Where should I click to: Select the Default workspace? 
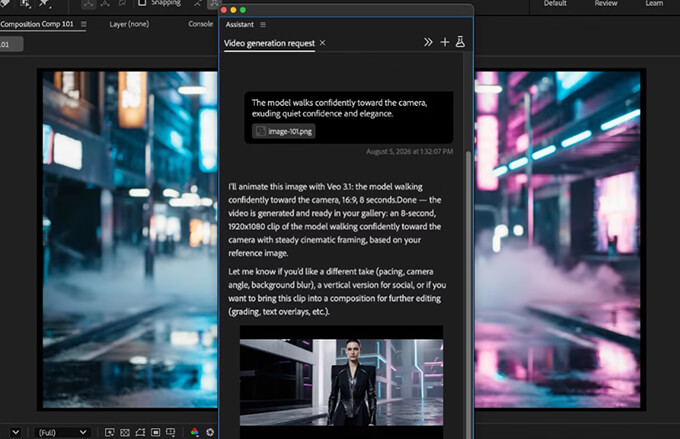pos(555,3)
